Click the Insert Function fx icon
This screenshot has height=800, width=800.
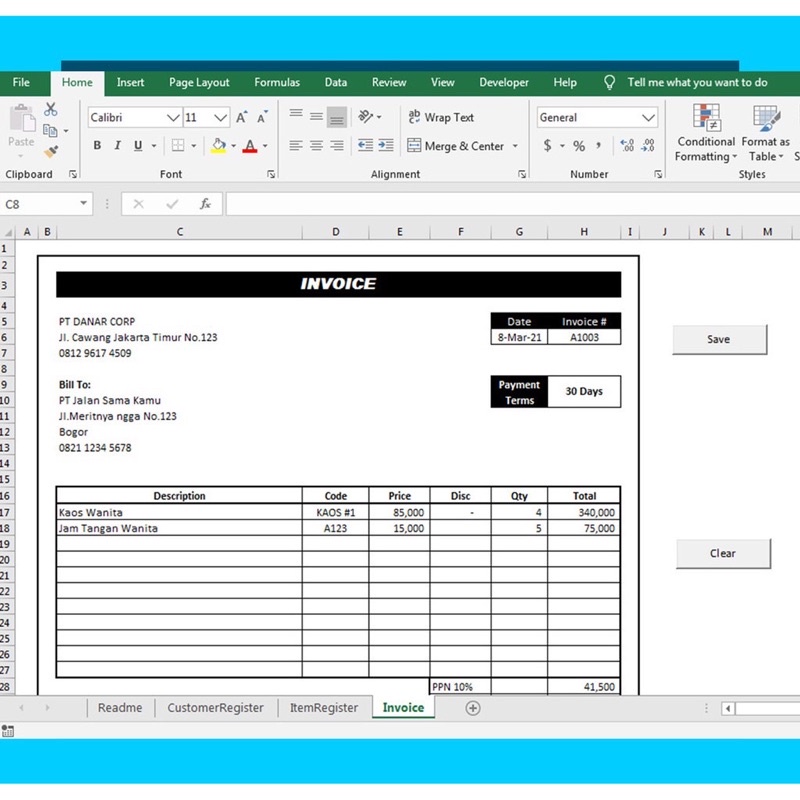[205, 204]
